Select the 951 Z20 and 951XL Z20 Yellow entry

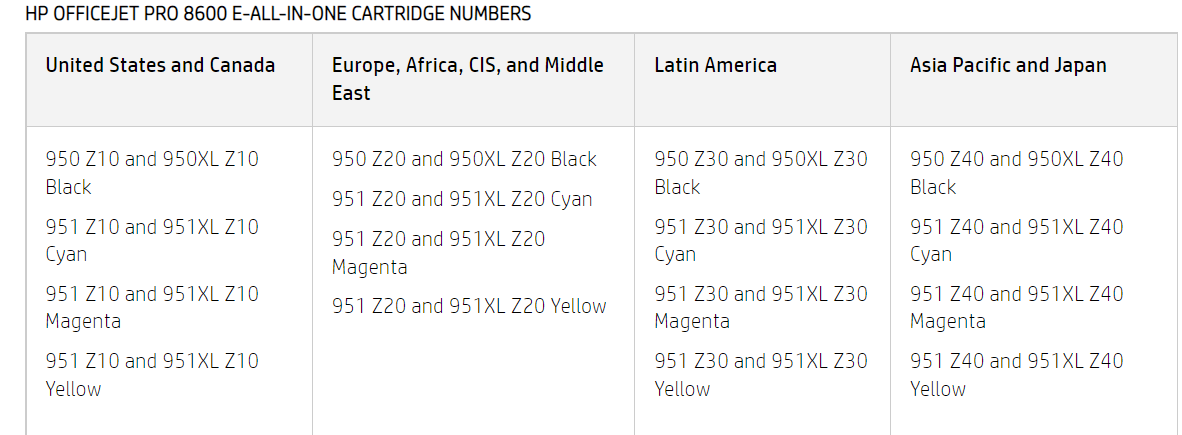[469, 306]
